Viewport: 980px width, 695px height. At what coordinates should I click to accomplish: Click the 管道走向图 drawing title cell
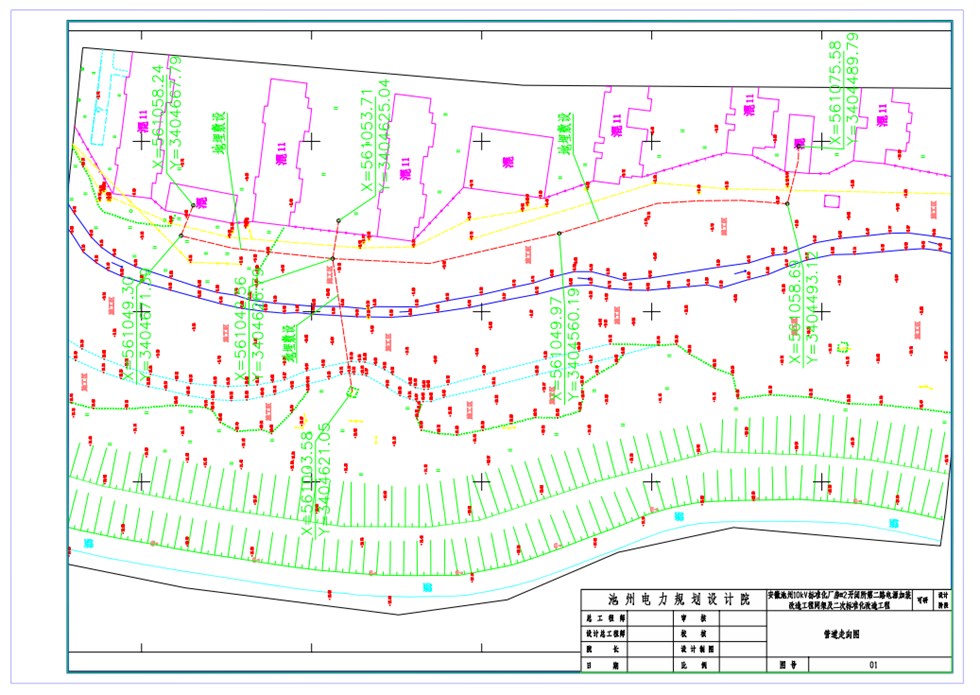click(x=841, y=633)
